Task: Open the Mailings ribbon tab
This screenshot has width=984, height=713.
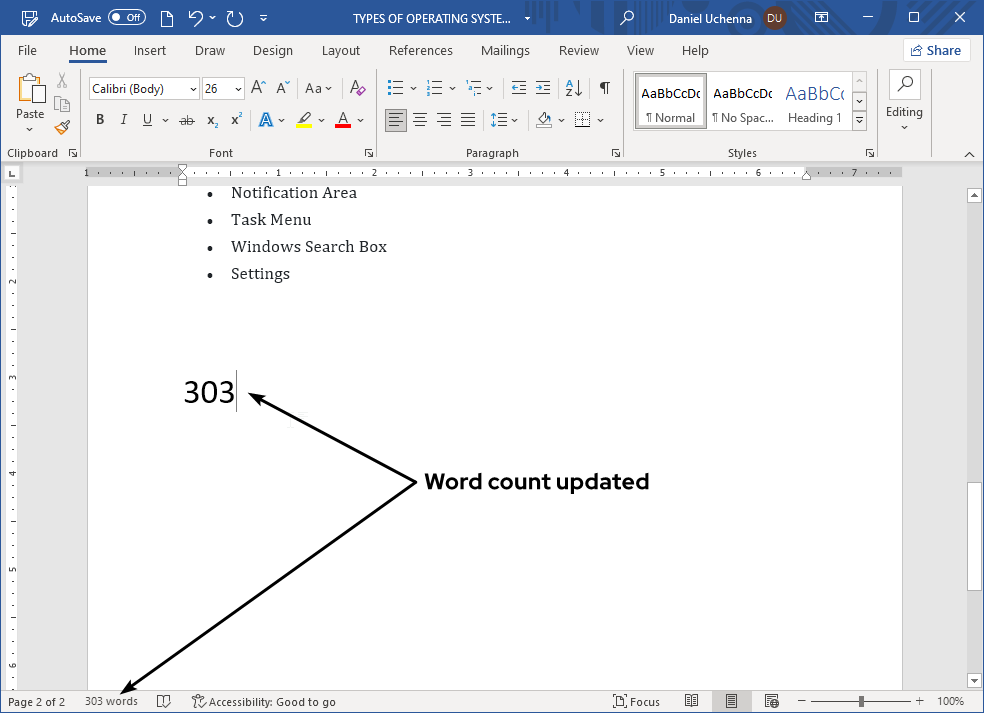Action: [x=505, y=50]
